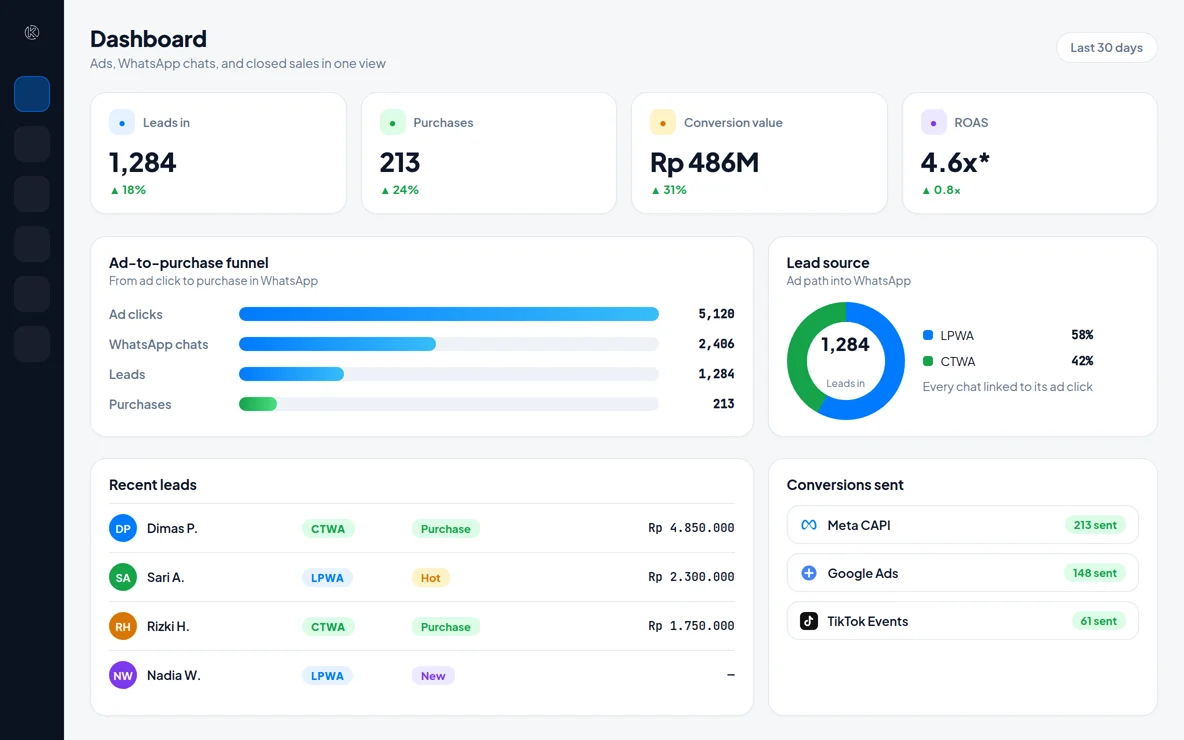Click the 213 sent badge
Image resolution: width=1184 pixels, height=740 pixels.
(1095, 525)
